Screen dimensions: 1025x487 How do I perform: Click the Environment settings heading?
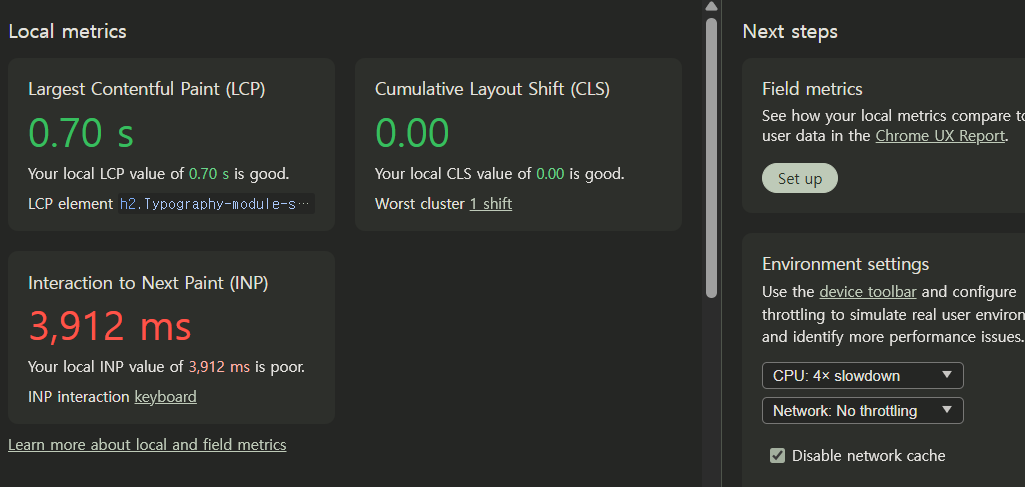[x=845, y=264]
